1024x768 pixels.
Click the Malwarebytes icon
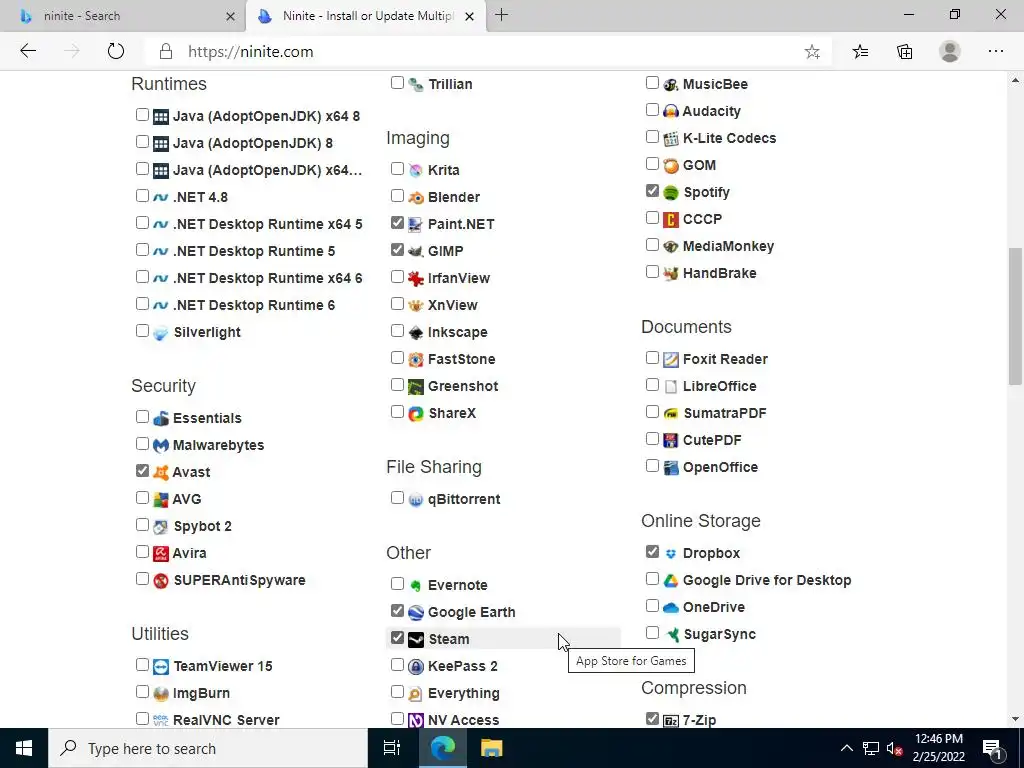tap(161, 445)
